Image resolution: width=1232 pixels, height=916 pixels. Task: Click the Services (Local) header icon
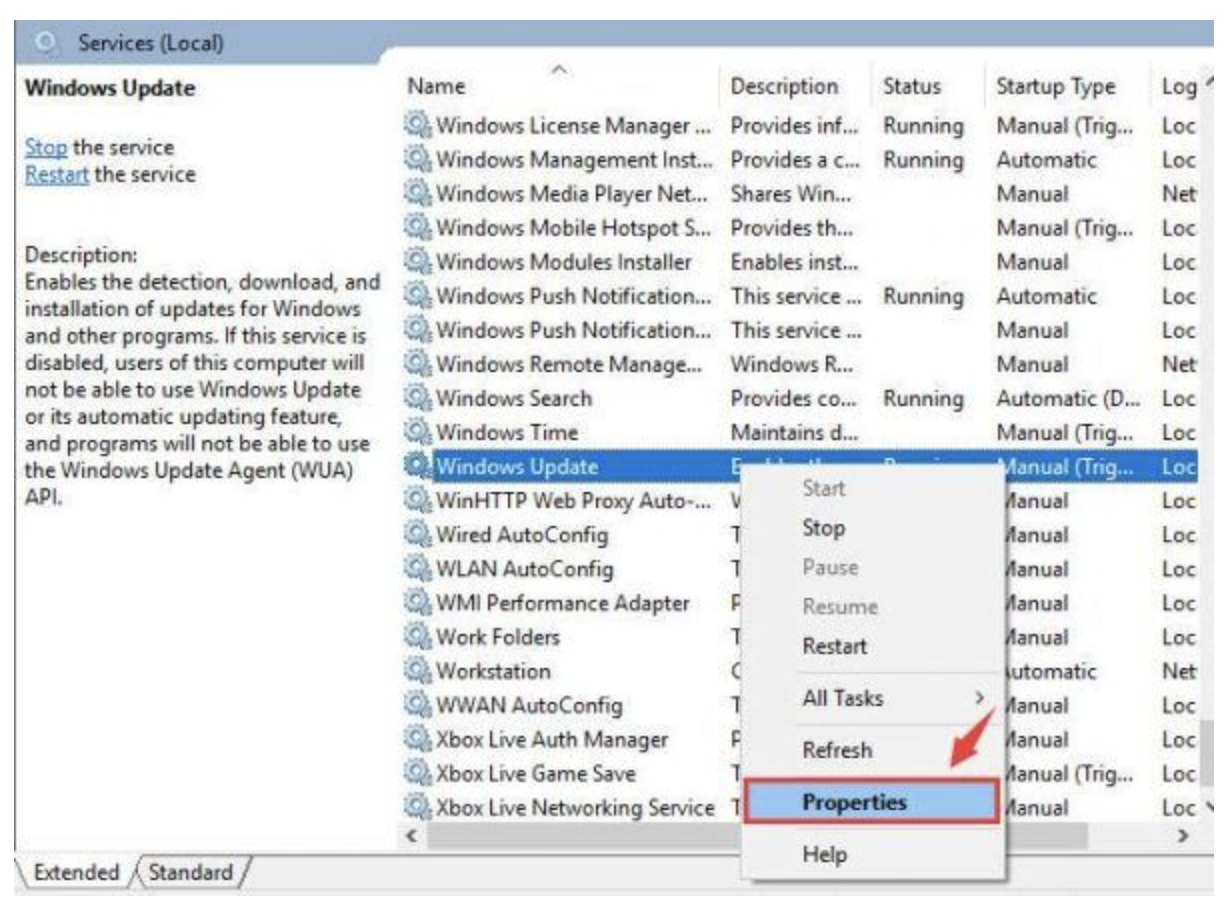[47, 43]
